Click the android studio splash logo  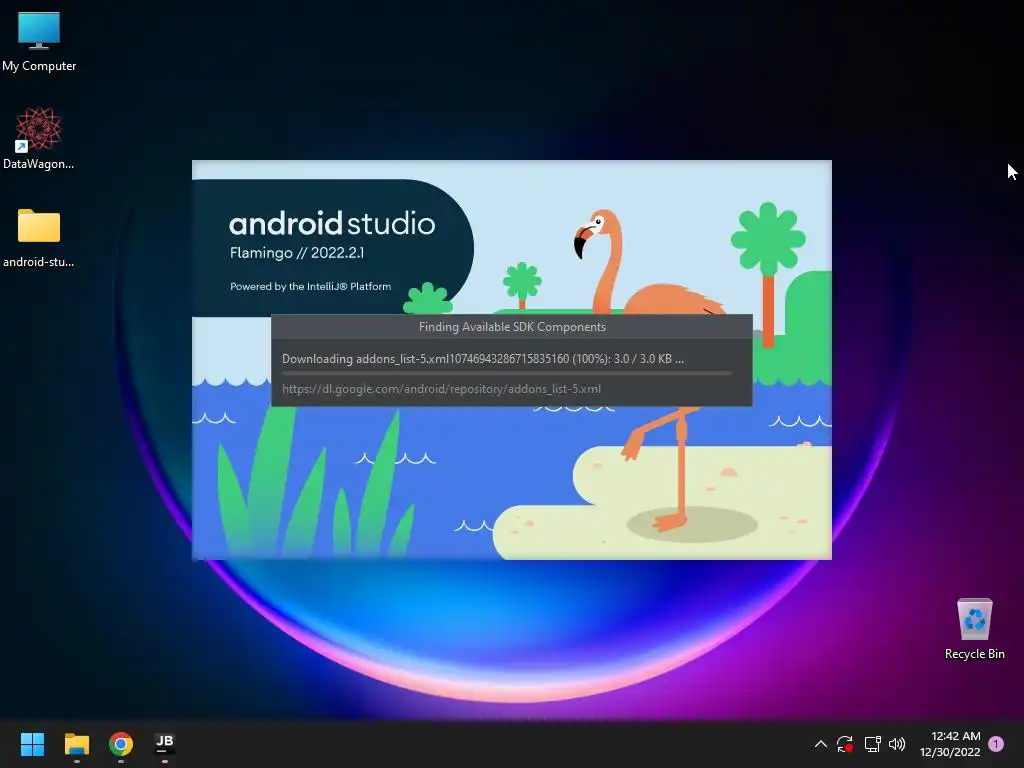tap(332, 223)
